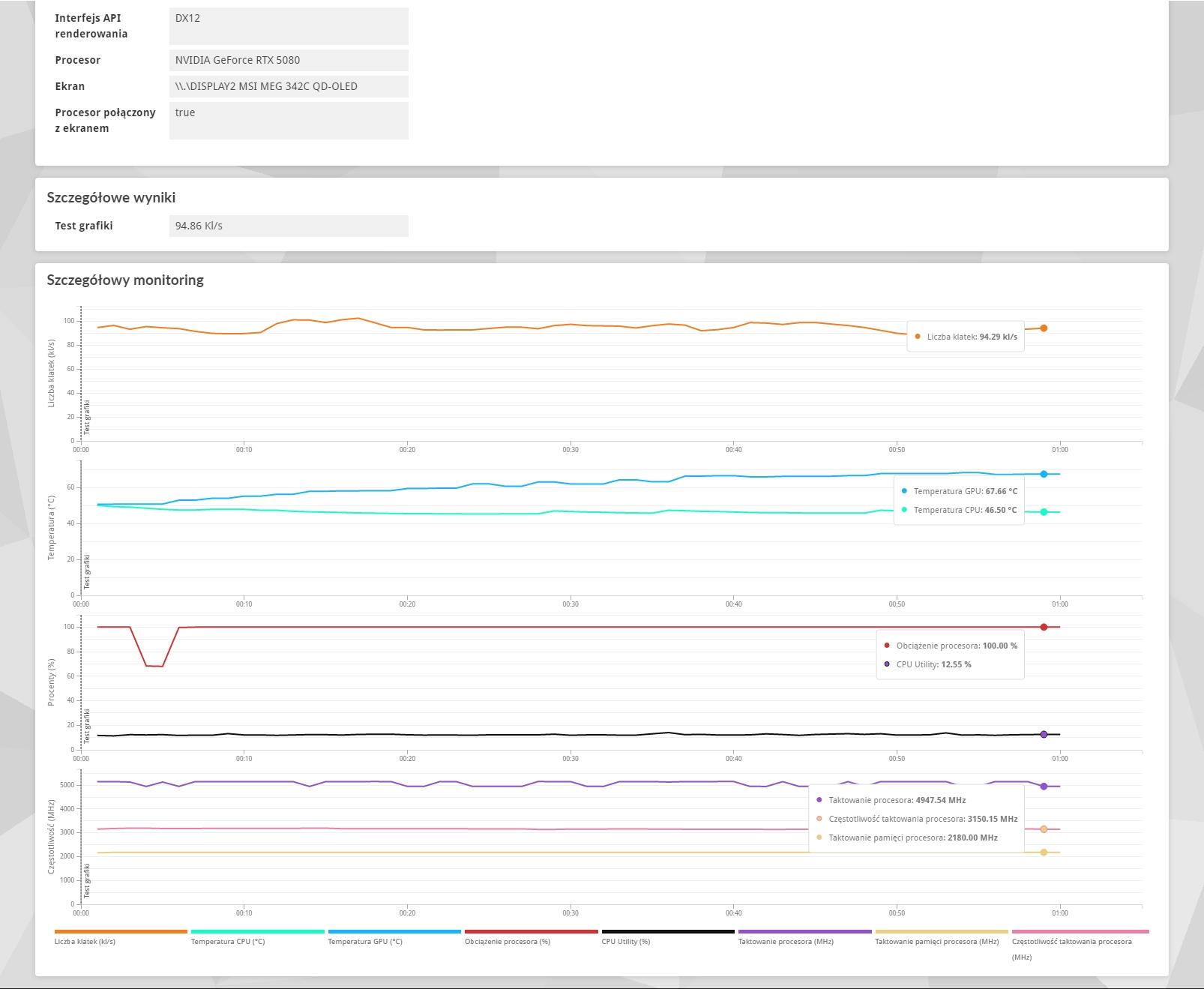This screenshot has width=1204, height=989.
Task: Click the 94.86 Kl/s Test grafiki value
Action: [289, 226]
